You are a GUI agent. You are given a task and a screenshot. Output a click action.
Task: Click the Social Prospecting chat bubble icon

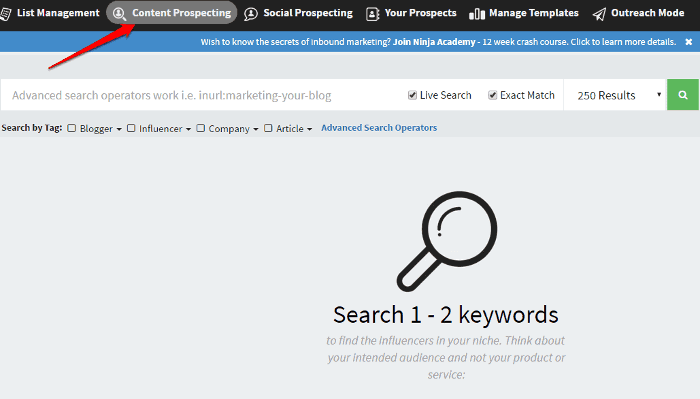tap(251, 14)
